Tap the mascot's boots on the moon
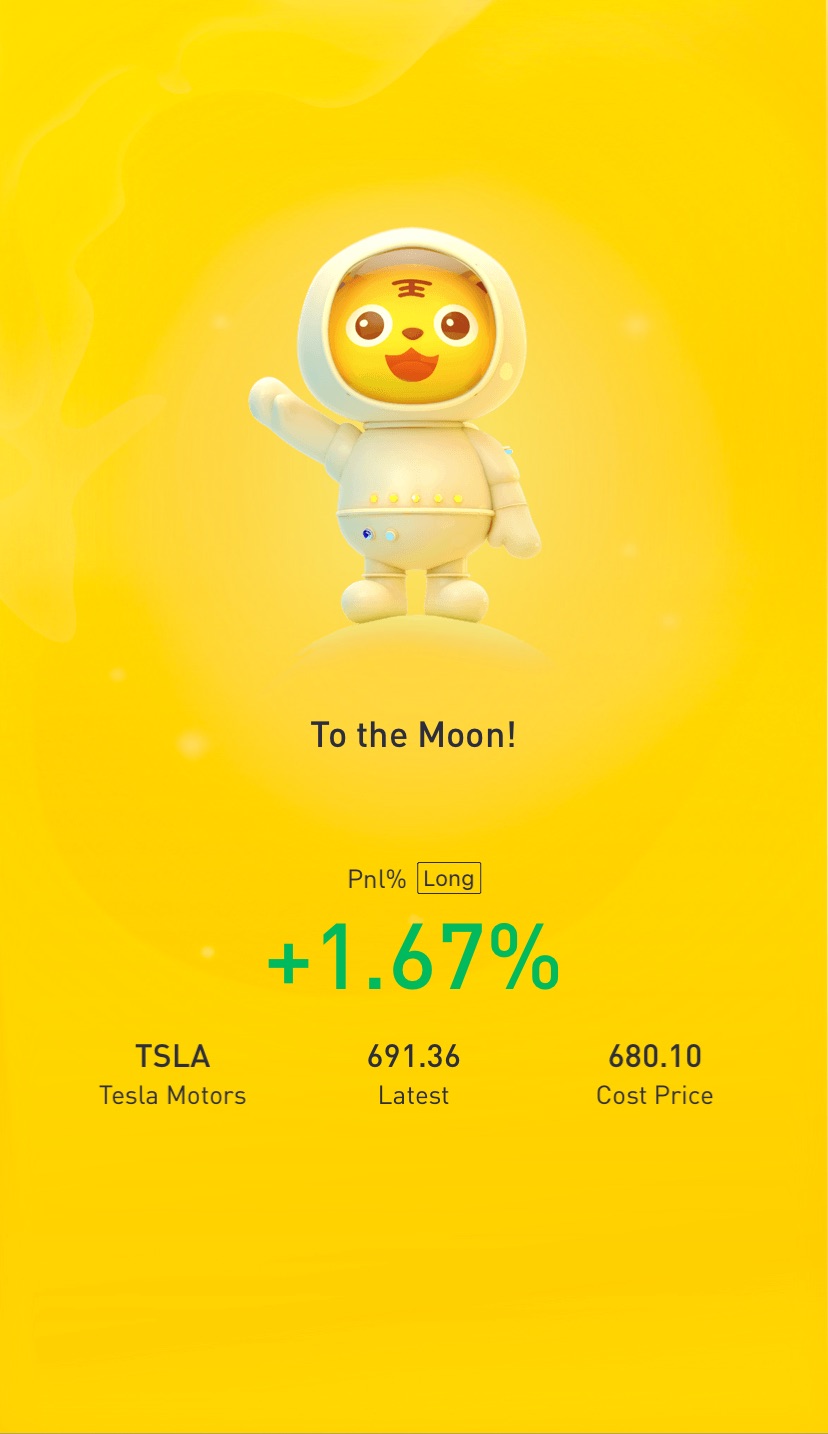The image size is (828, 1434). pyautogui.click(x=416, y=598)
